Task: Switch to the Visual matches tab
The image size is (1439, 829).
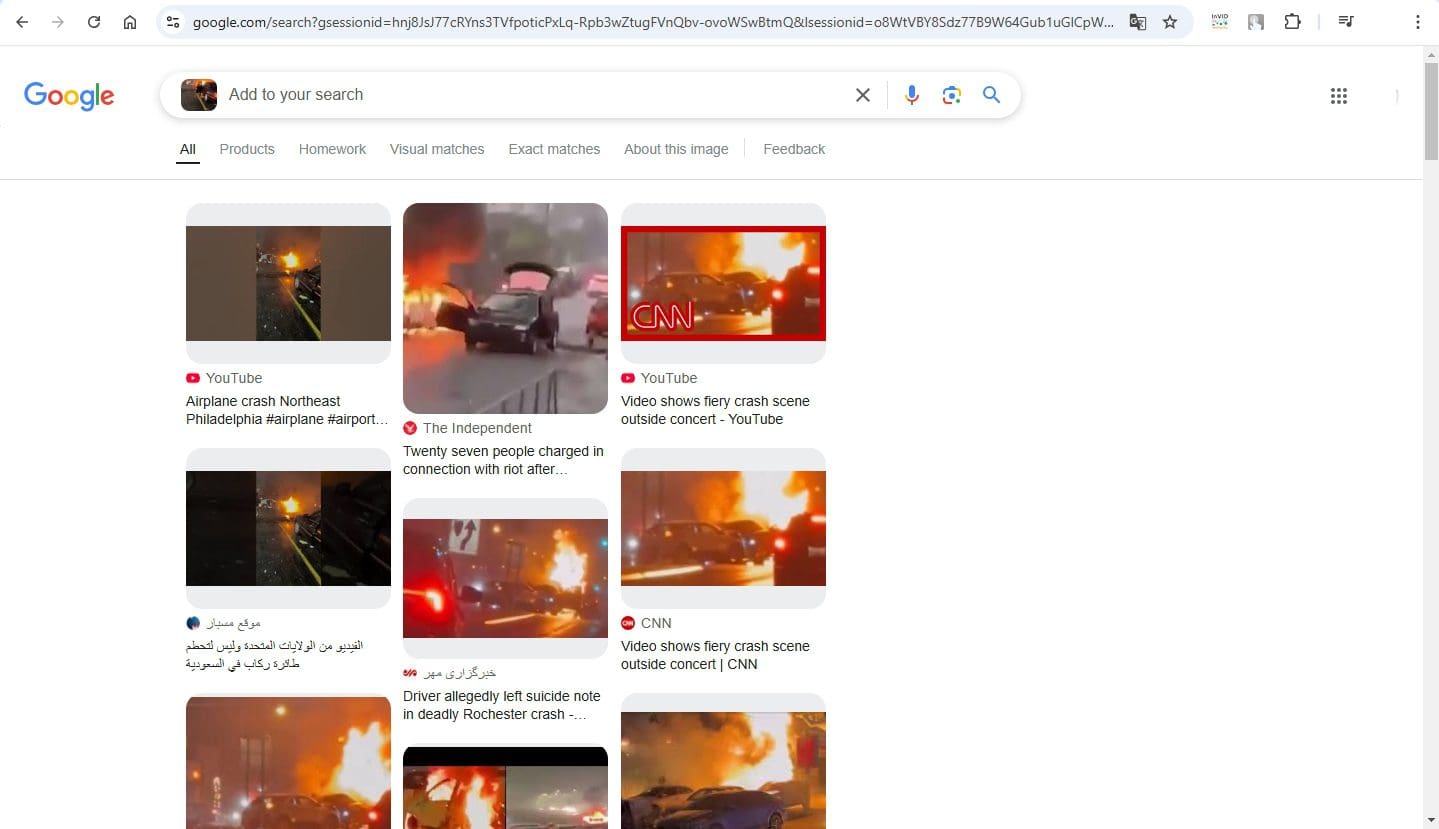Action: 437,149
